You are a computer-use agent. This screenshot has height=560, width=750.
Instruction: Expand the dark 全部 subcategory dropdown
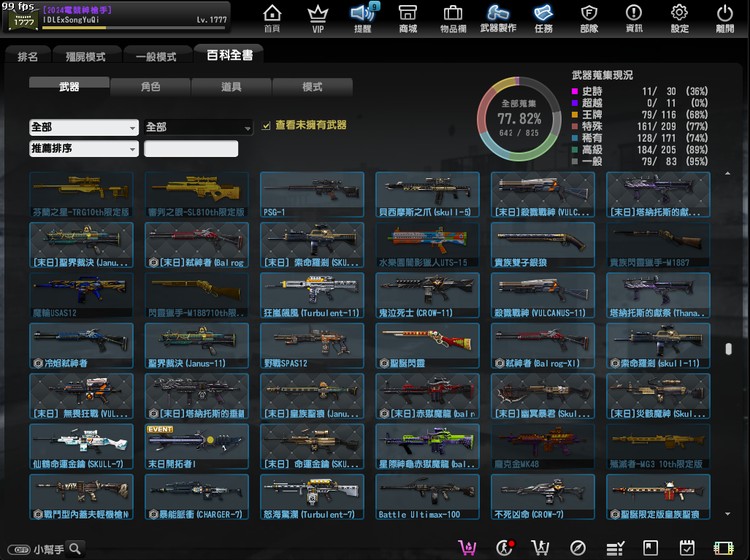[198, 127]
